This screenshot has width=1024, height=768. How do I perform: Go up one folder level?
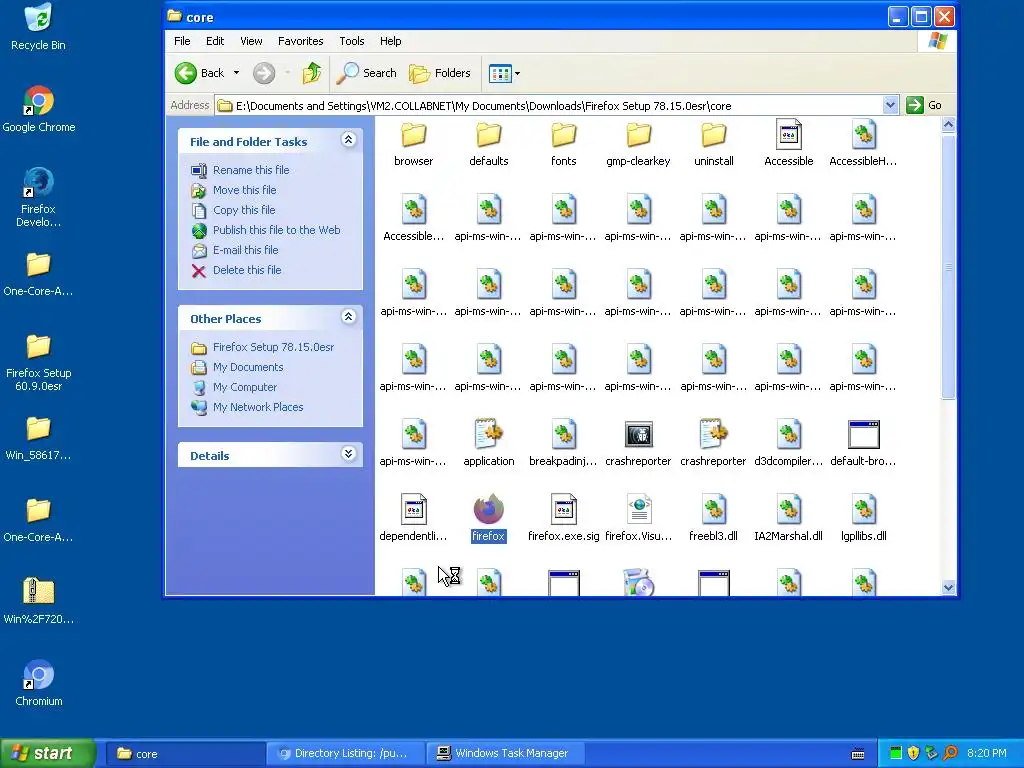(x=312, y=73)
